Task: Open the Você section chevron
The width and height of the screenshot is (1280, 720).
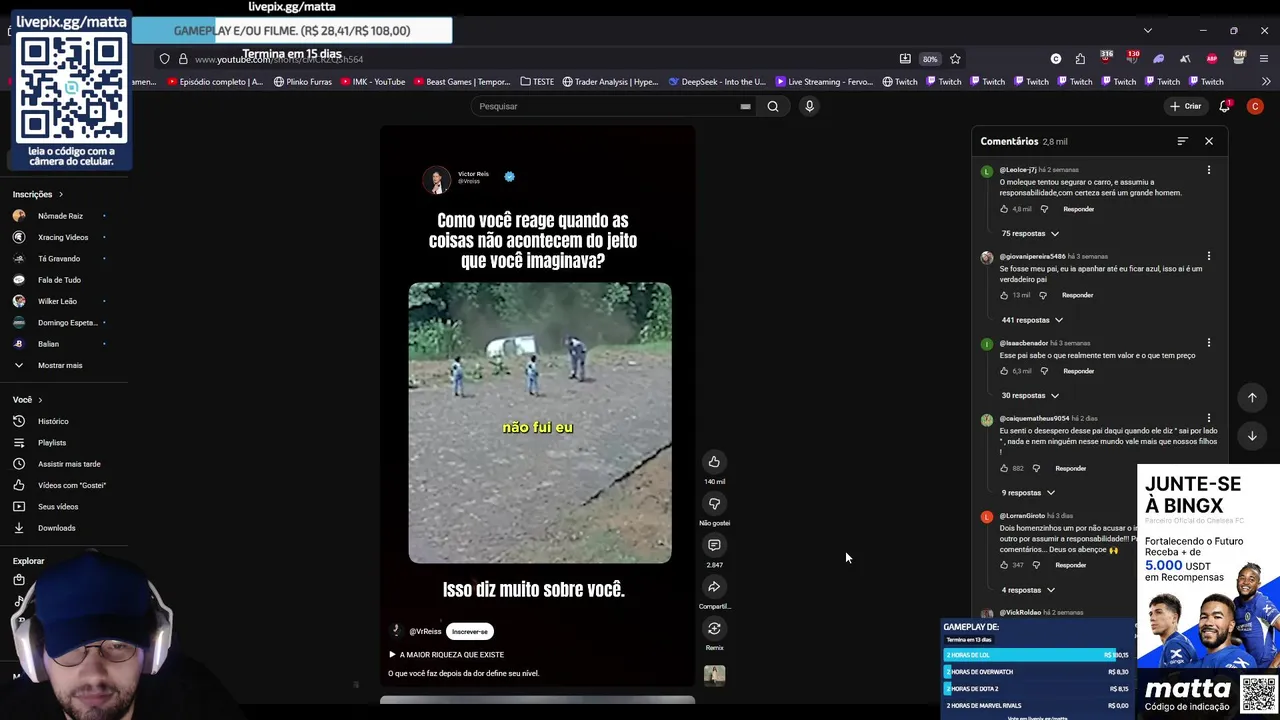Action: 40,400
